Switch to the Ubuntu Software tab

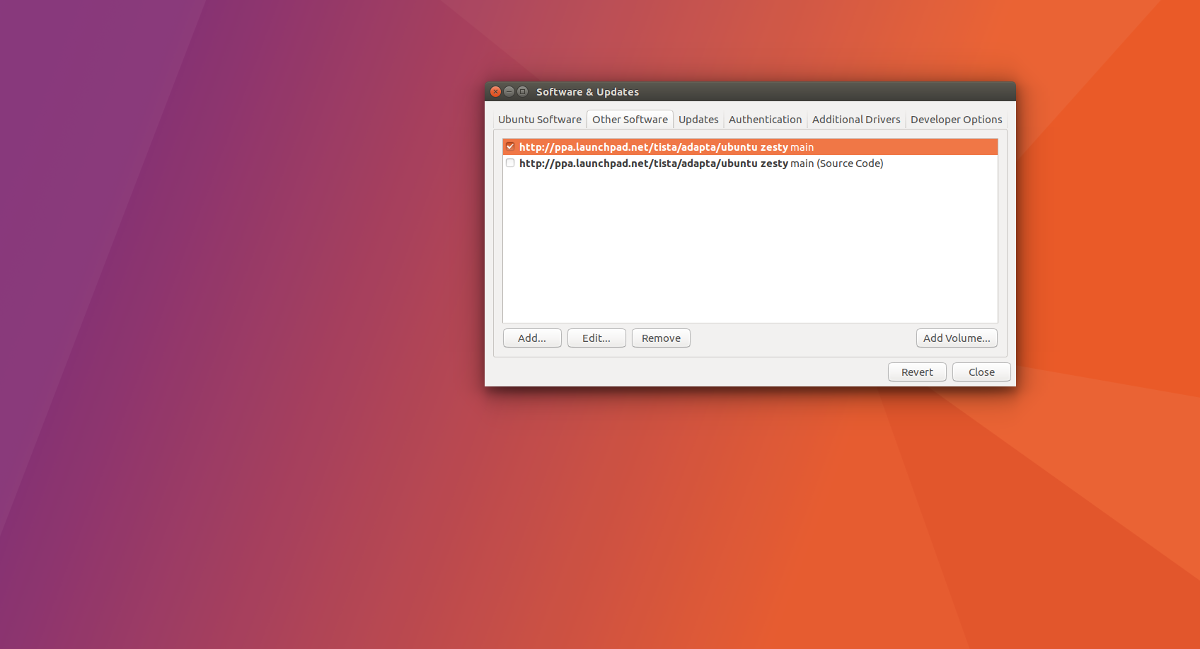coord(539,119)
